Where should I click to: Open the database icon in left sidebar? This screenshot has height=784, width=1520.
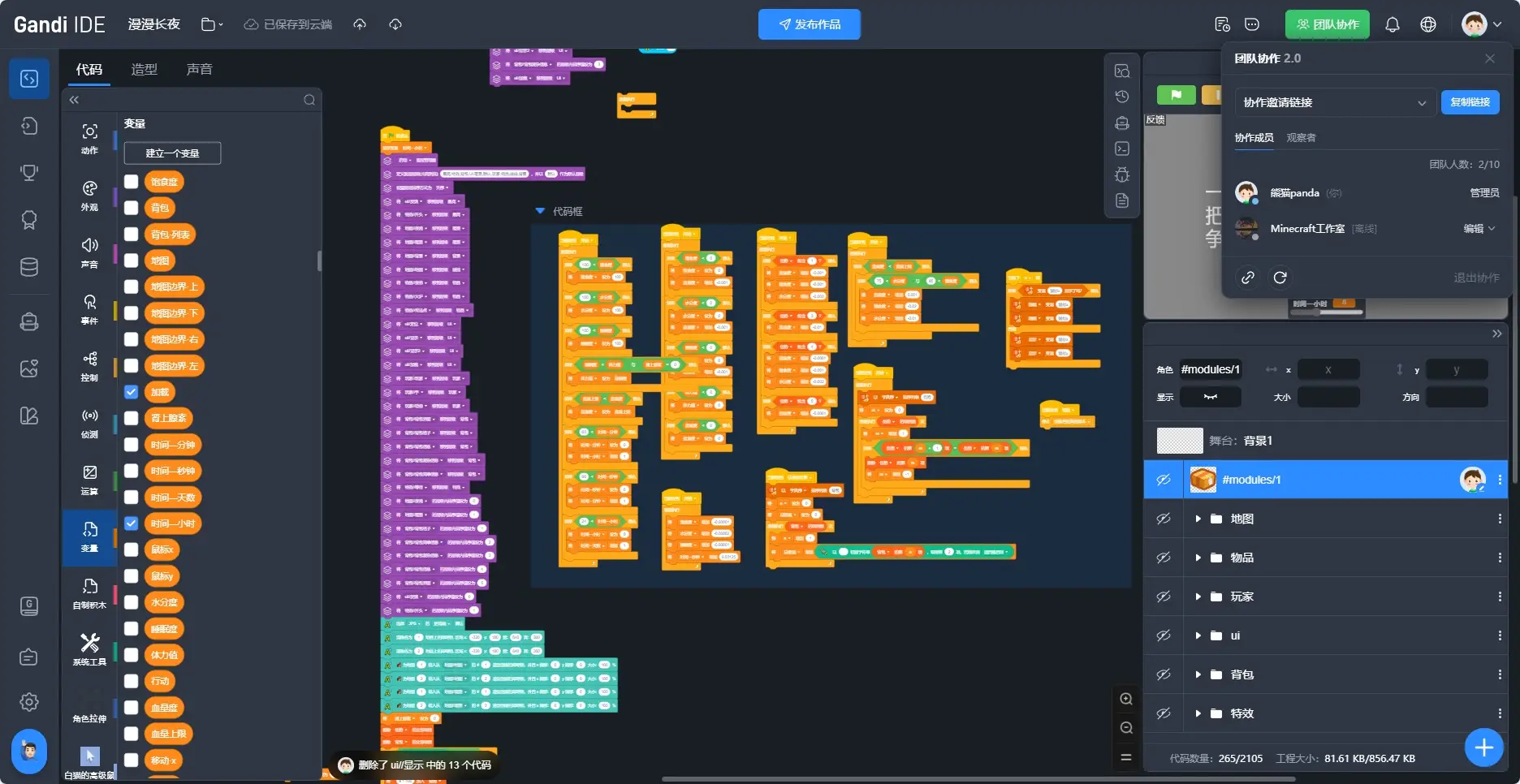[29, 267]
